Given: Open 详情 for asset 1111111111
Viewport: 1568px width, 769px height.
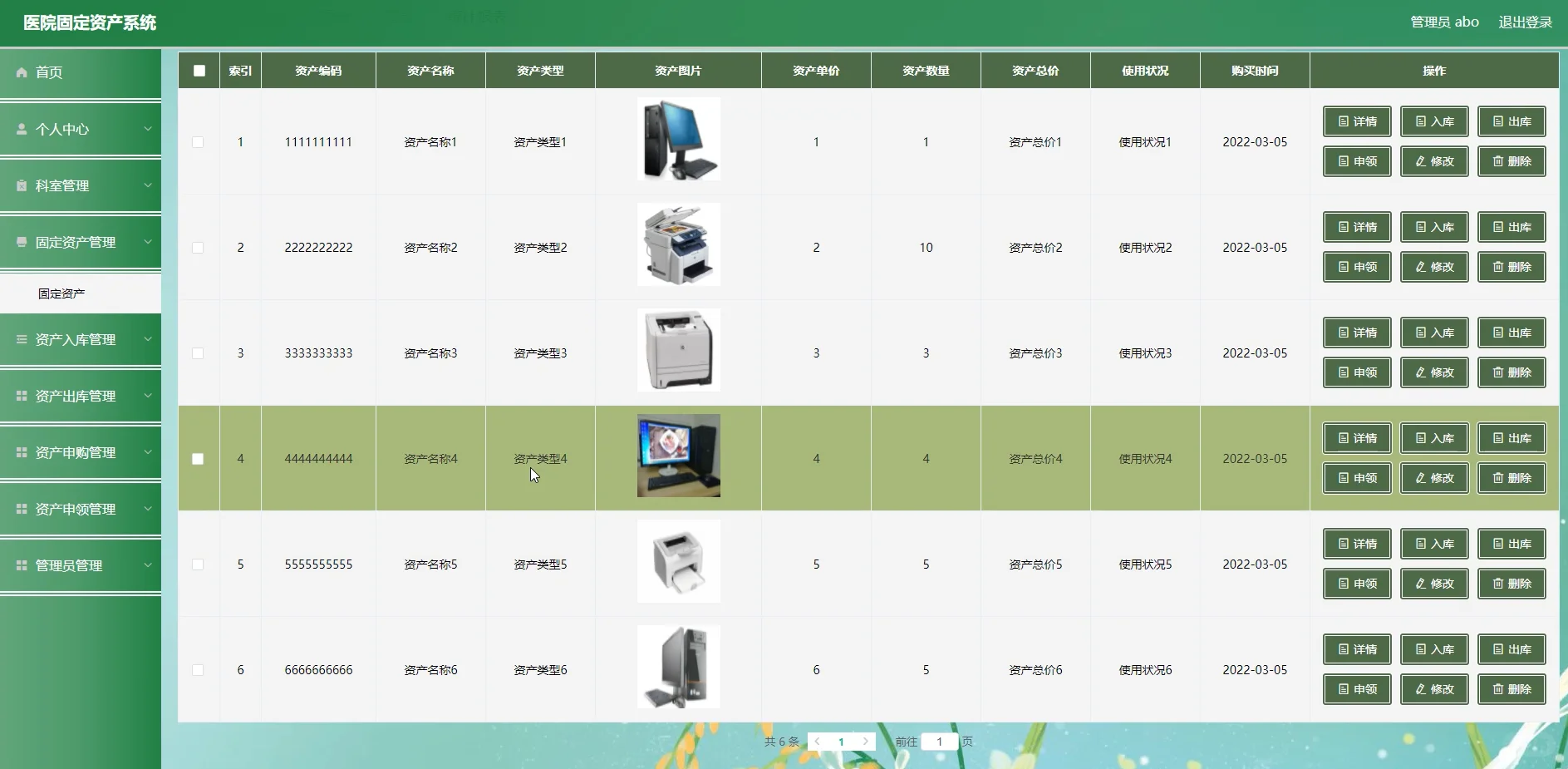Looking at the screenshot, I should click(x=1357, y=121).
